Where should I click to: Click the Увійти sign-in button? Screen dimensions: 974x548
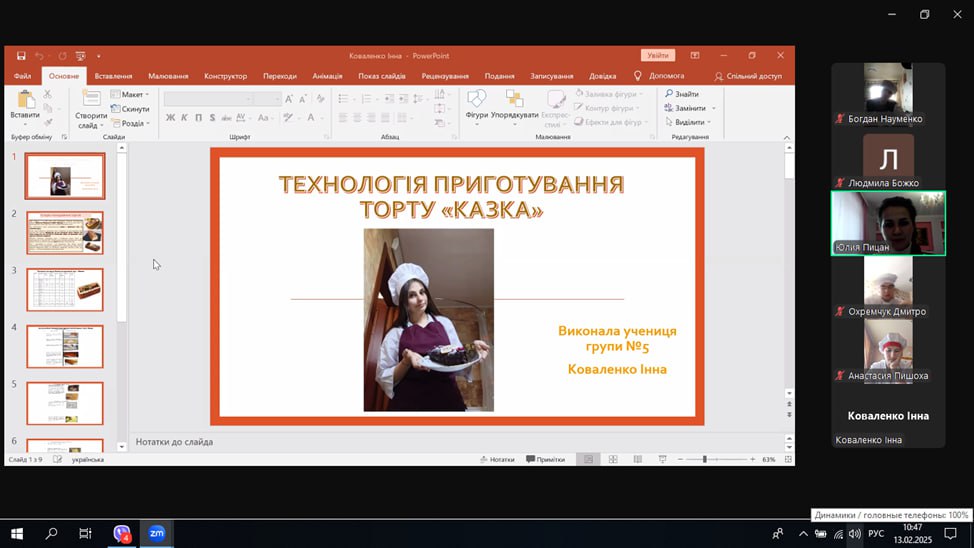657,56
